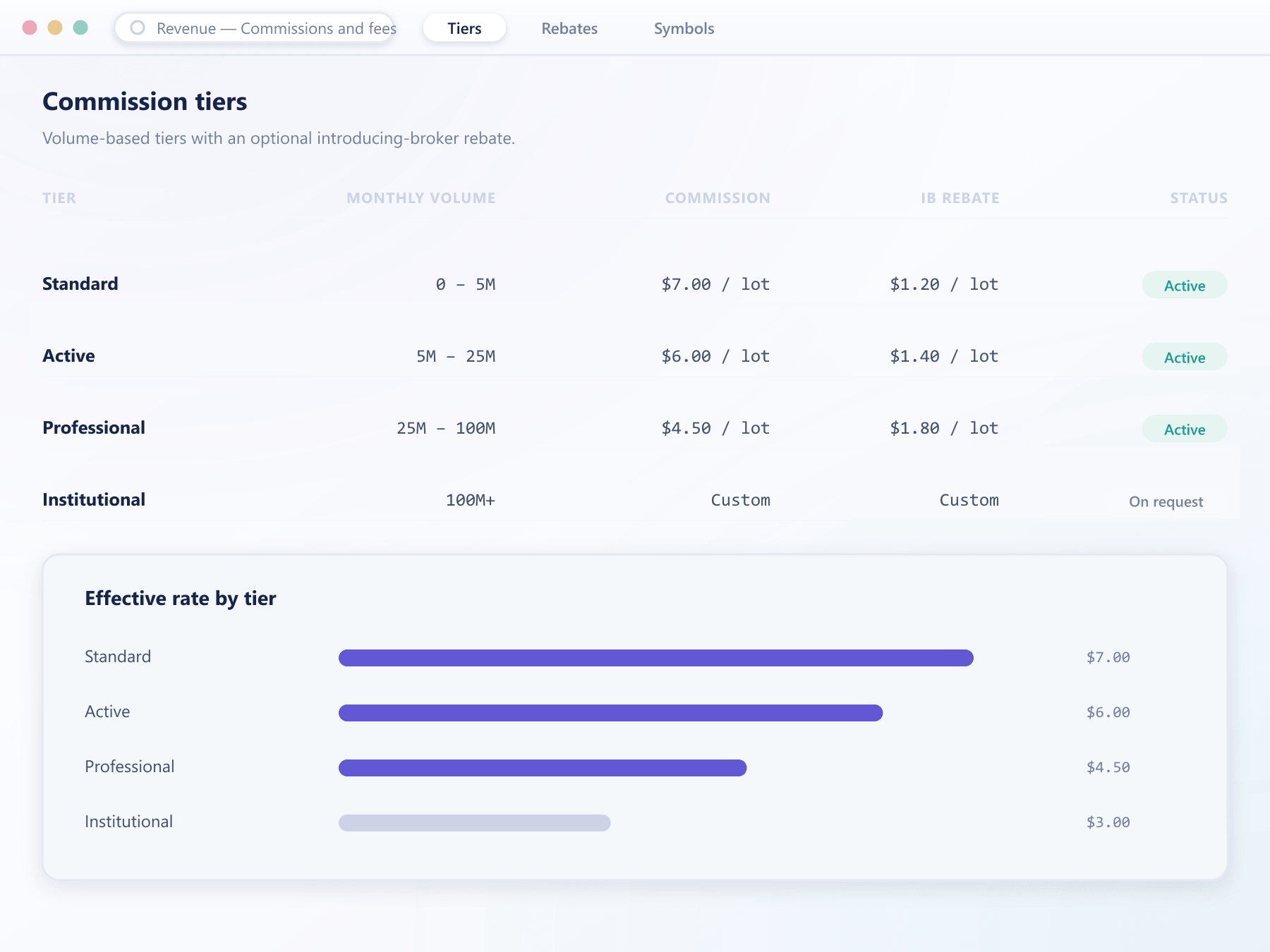
Task: Click the $1.20 / lot rebate cell
Action: point(944,284)
